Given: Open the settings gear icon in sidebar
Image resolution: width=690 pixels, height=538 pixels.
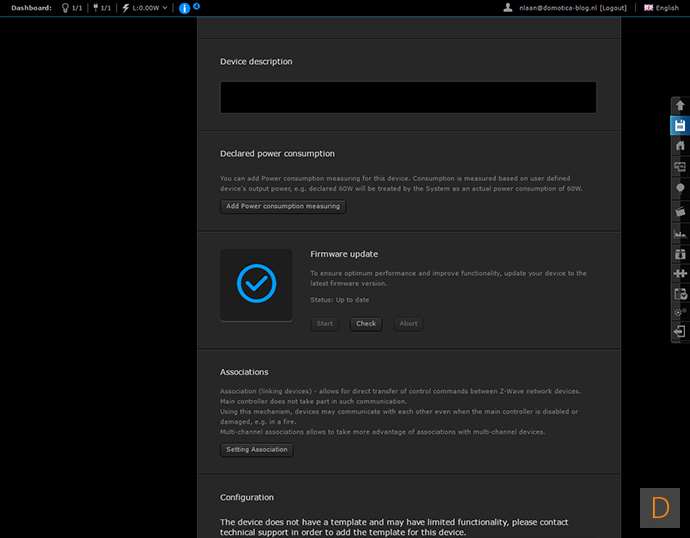Looking at the screenshot, I should pyautogui.click(x=680, y=312).
